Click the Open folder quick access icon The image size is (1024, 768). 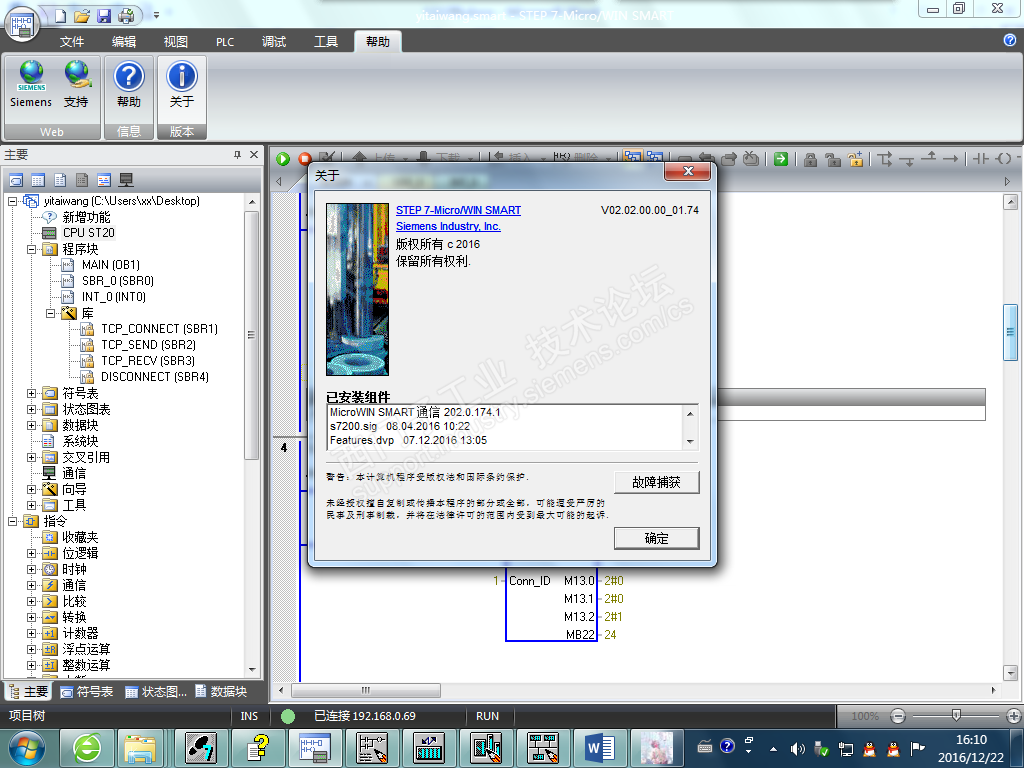[82, 15]
